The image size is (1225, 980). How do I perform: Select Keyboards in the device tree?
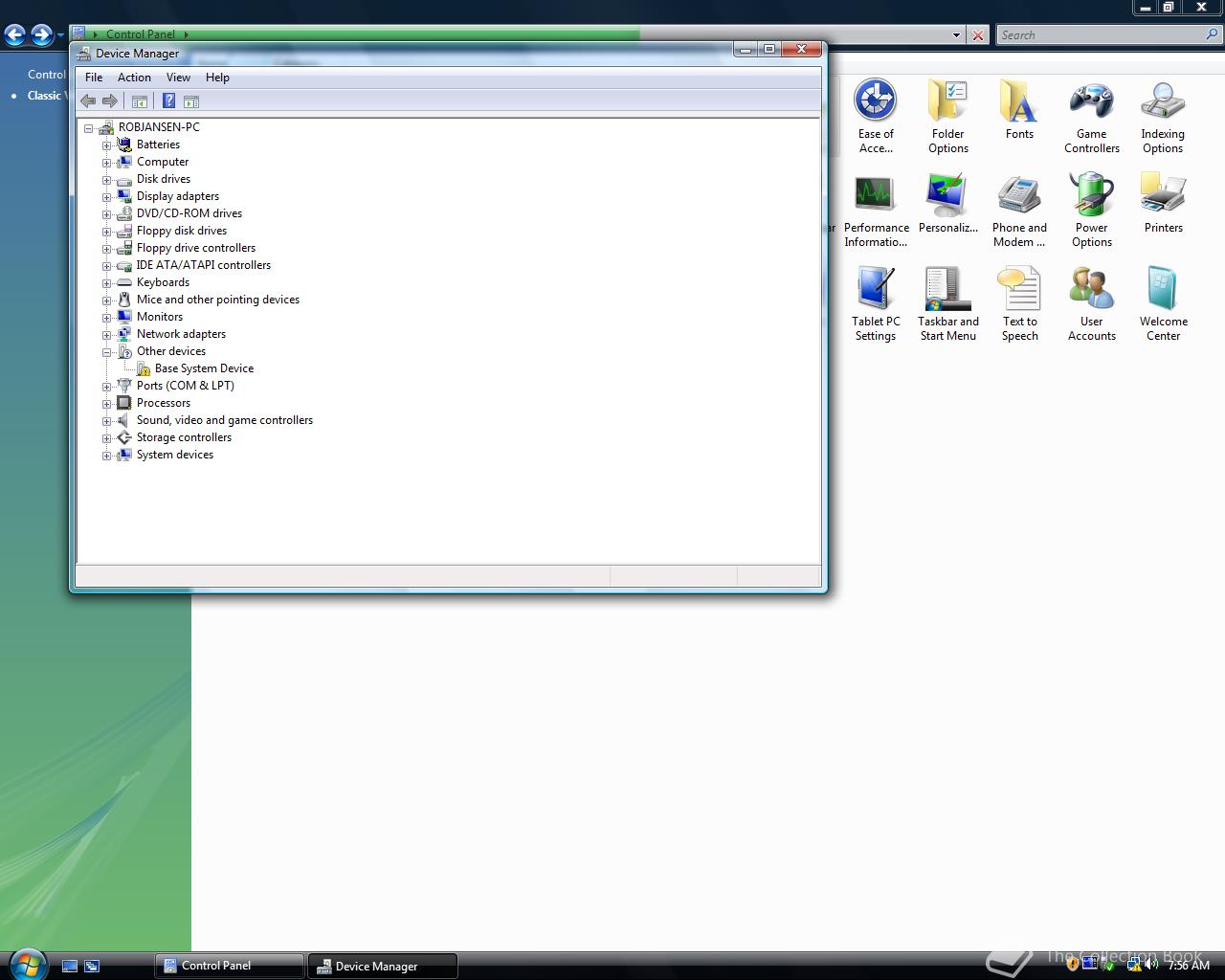tap(163, 282)
